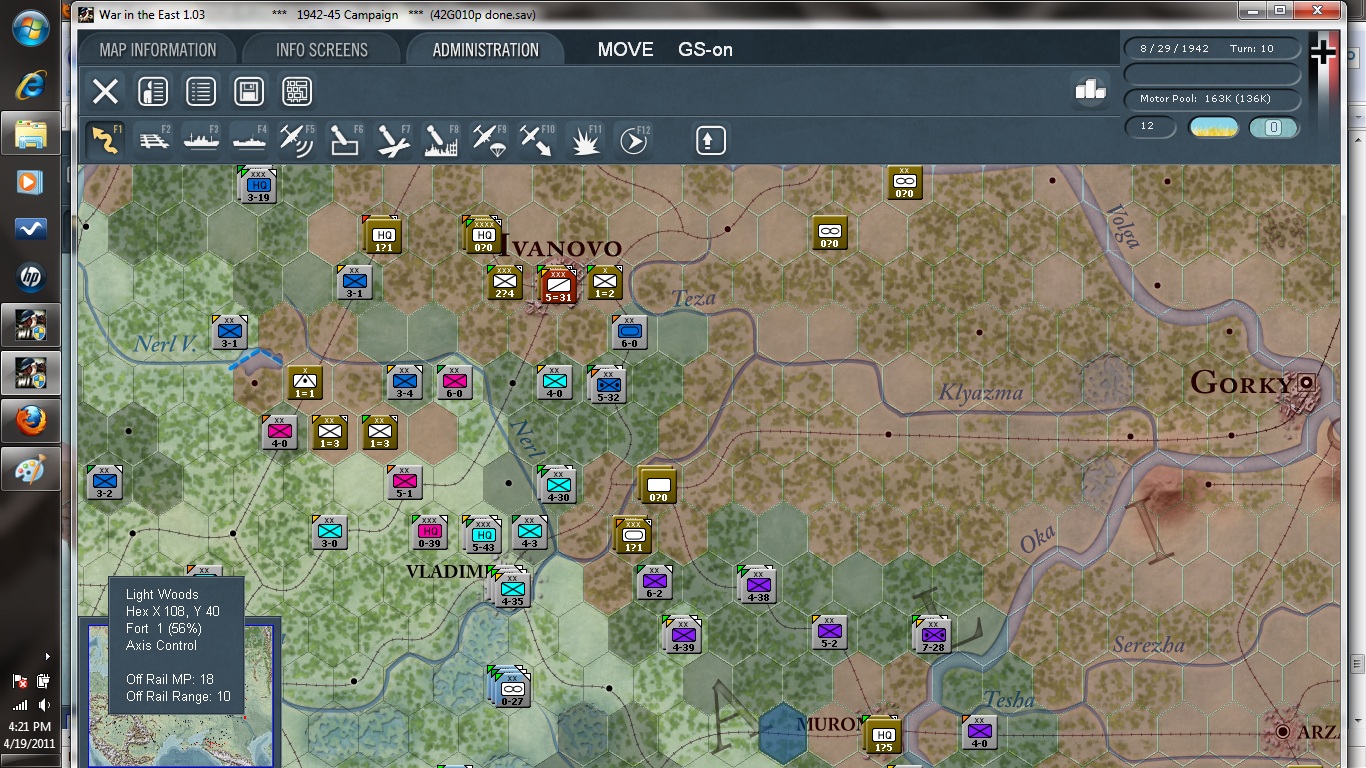This screenshot has width=1366, height=768.
Task: Select the 4-35 cyan unit stack
Action: [512, 589]
